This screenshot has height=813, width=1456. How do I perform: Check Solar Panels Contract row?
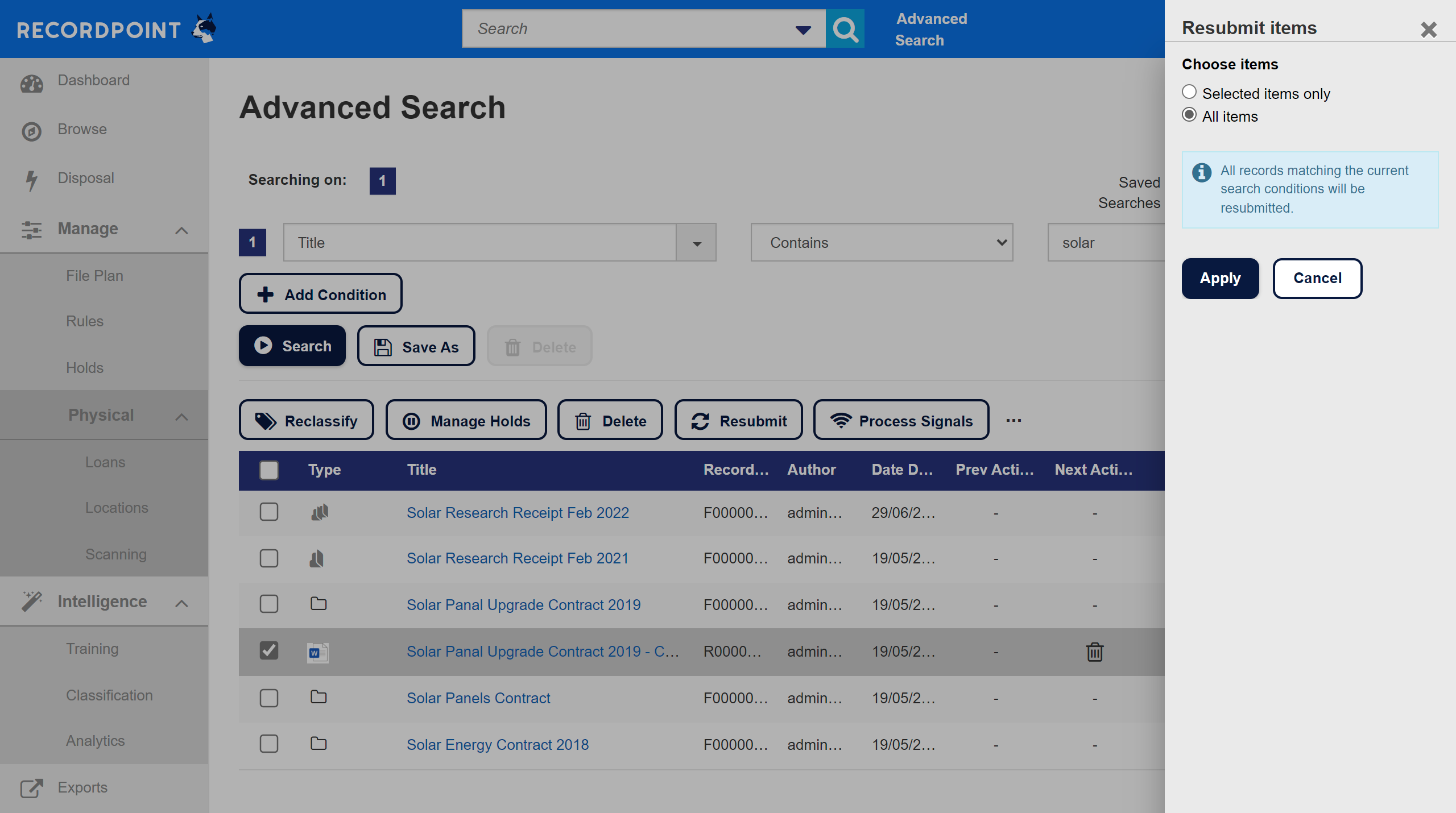click(x=269, y=698)
